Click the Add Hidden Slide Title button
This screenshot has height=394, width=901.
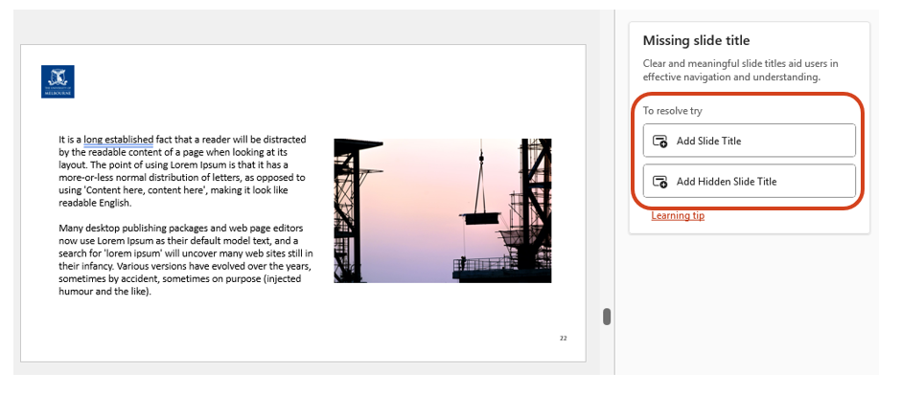coord(749,181)
